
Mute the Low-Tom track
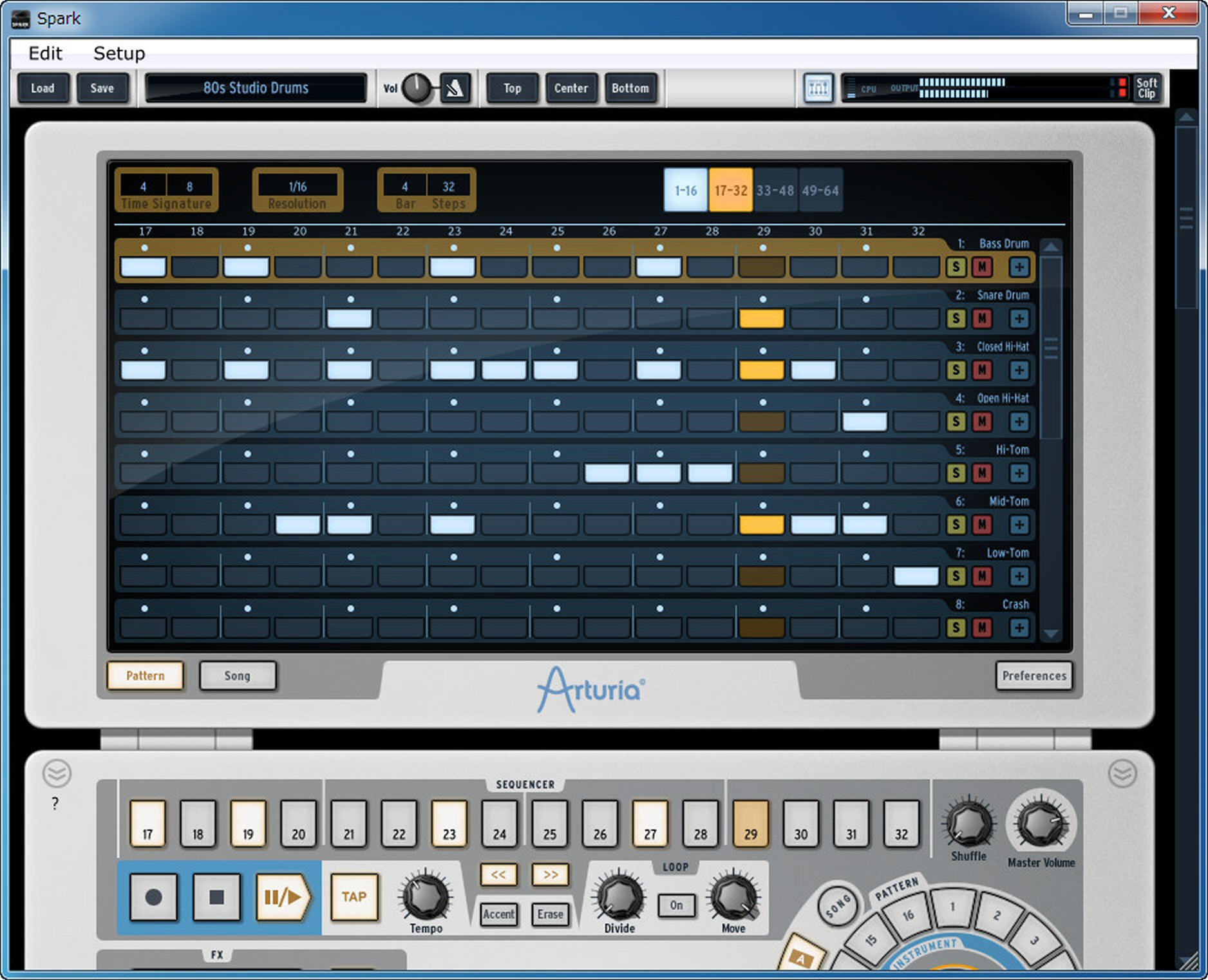click(982, 576)
